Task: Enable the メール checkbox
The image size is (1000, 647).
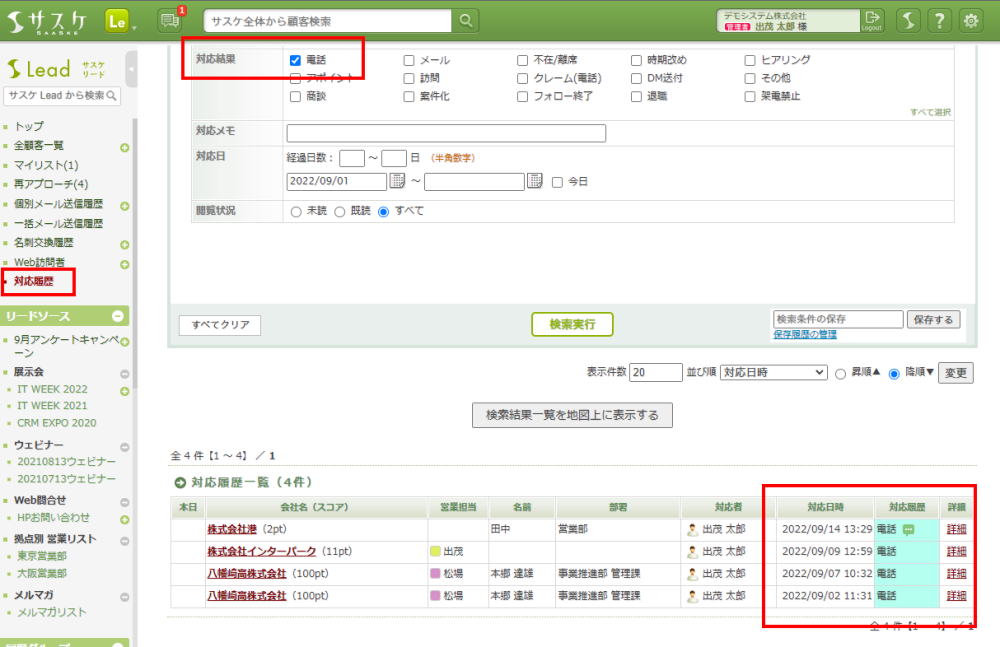Action: pos(409,60)
